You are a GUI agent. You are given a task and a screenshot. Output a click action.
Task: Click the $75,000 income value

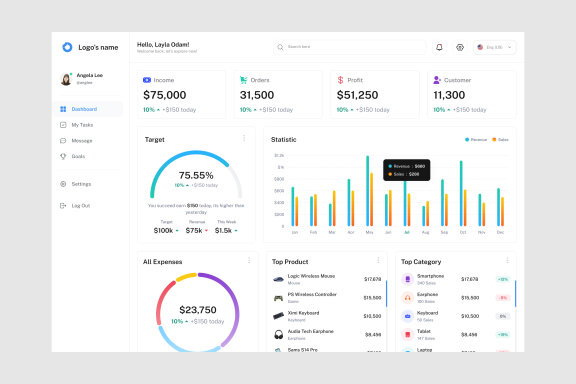(165, 95)
